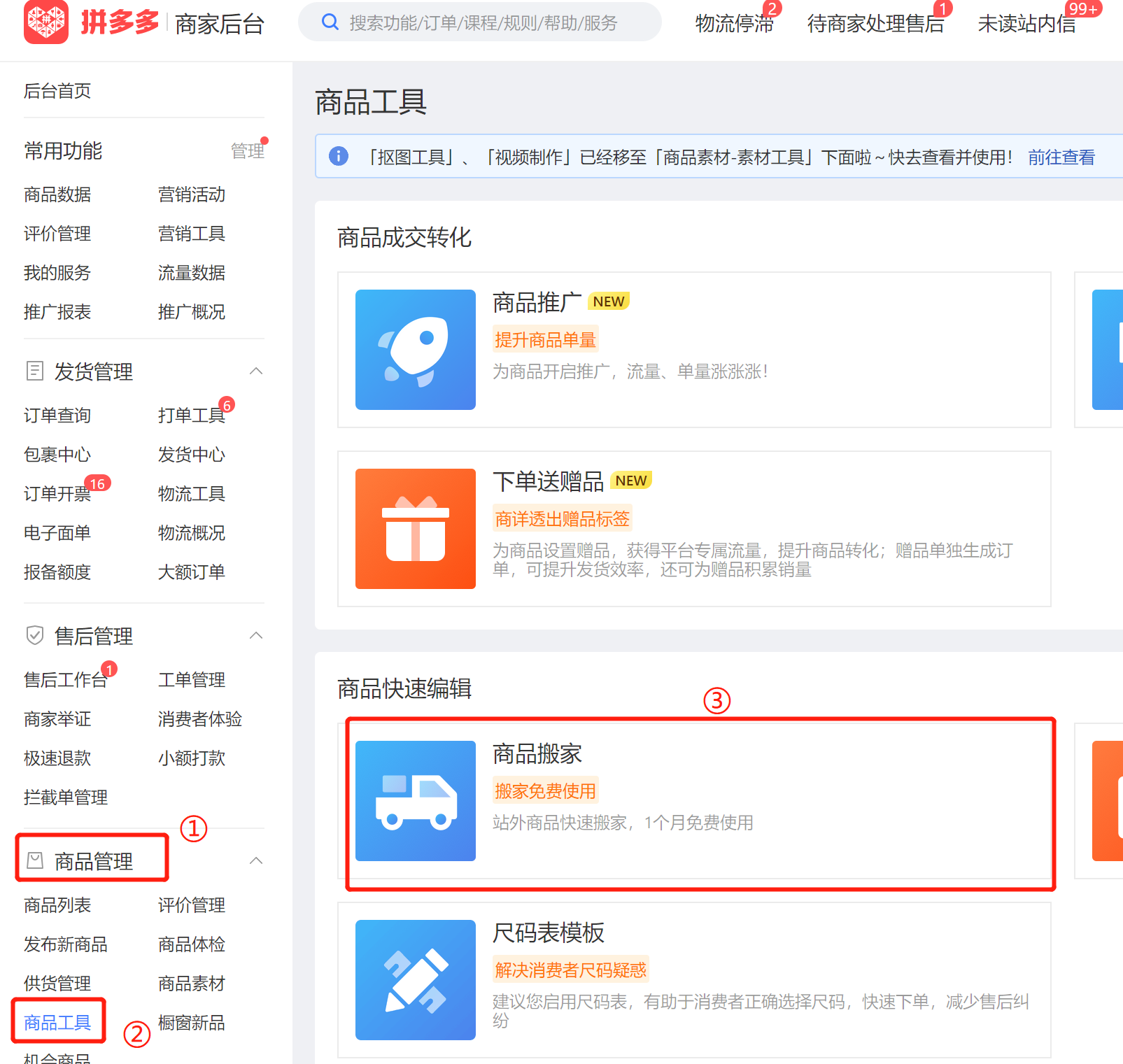Viewport: 1123px width, 1064px height.
Task: Collapse the 发货管理 section chevron
Action: [x=256, y=371]
